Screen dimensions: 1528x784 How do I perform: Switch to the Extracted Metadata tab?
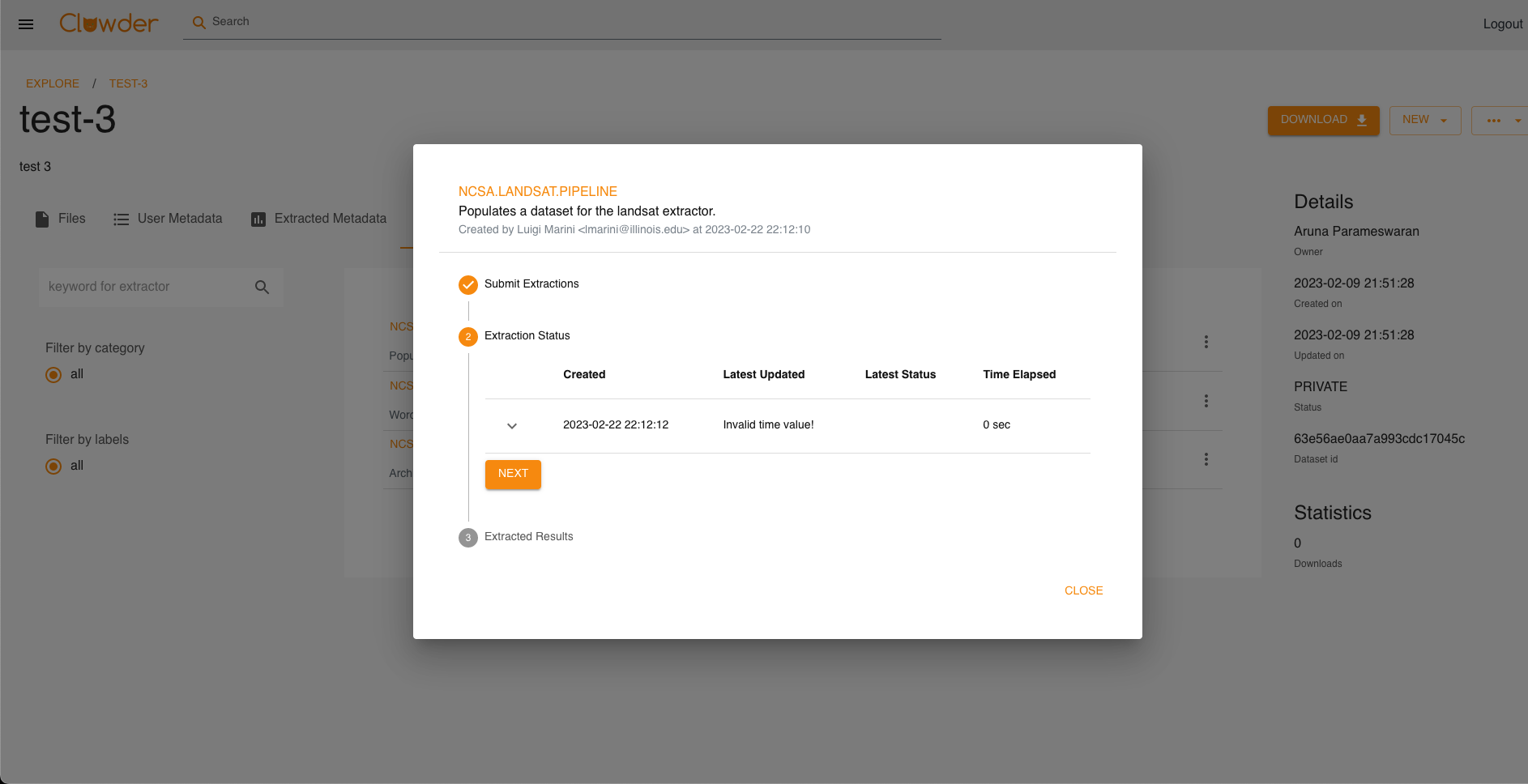click(319, 219)
